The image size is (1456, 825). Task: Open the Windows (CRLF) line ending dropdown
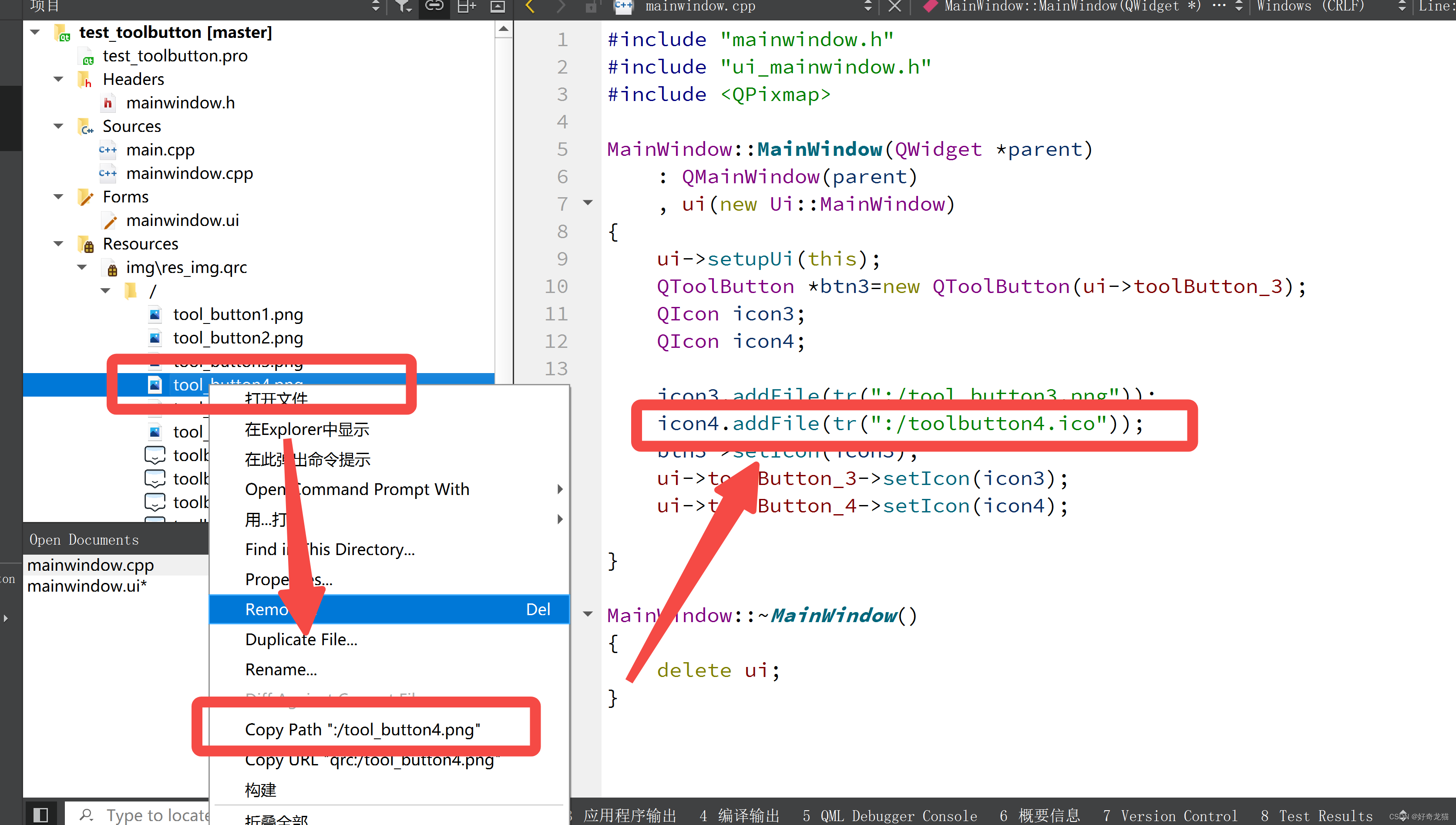1402,6
